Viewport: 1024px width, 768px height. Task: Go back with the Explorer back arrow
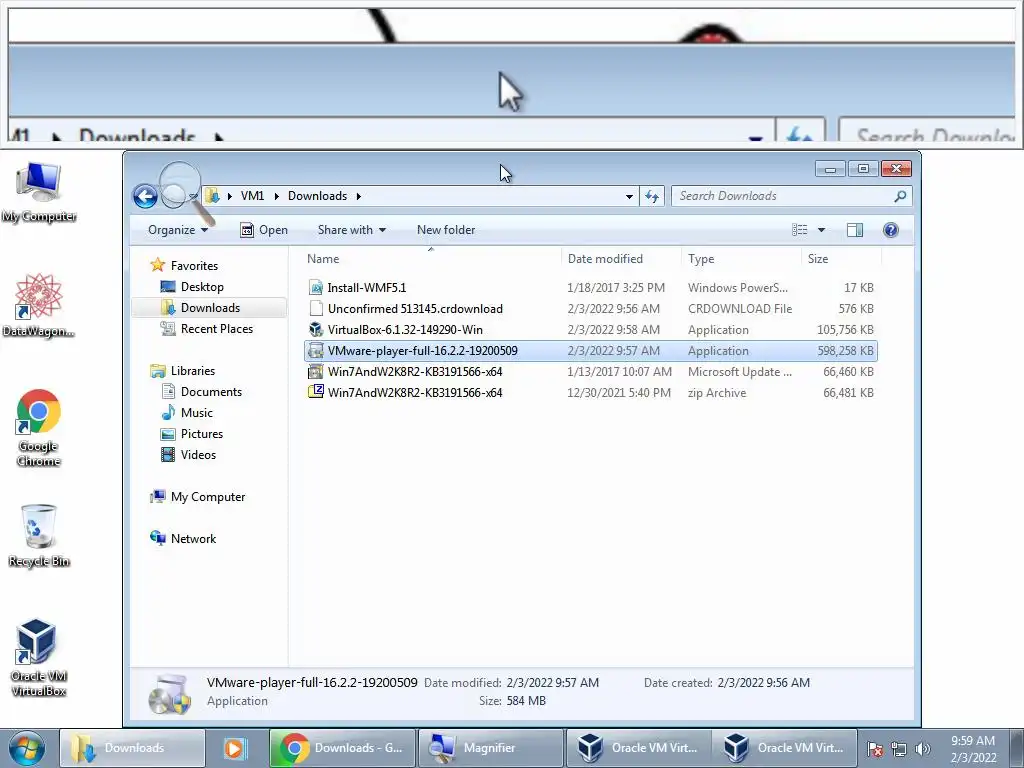[x=145, y=196]
